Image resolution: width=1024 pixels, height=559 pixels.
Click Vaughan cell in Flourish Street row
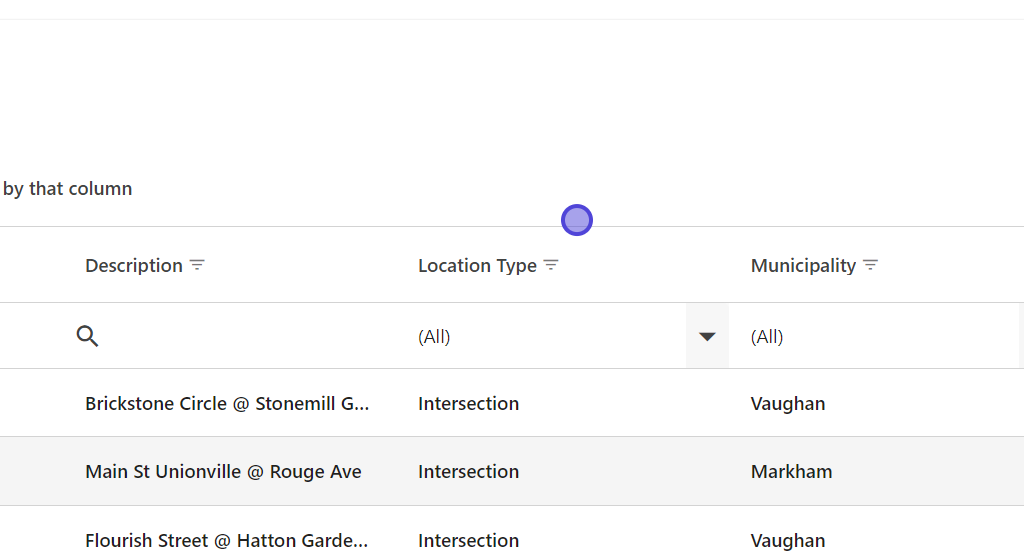(788, 541)
